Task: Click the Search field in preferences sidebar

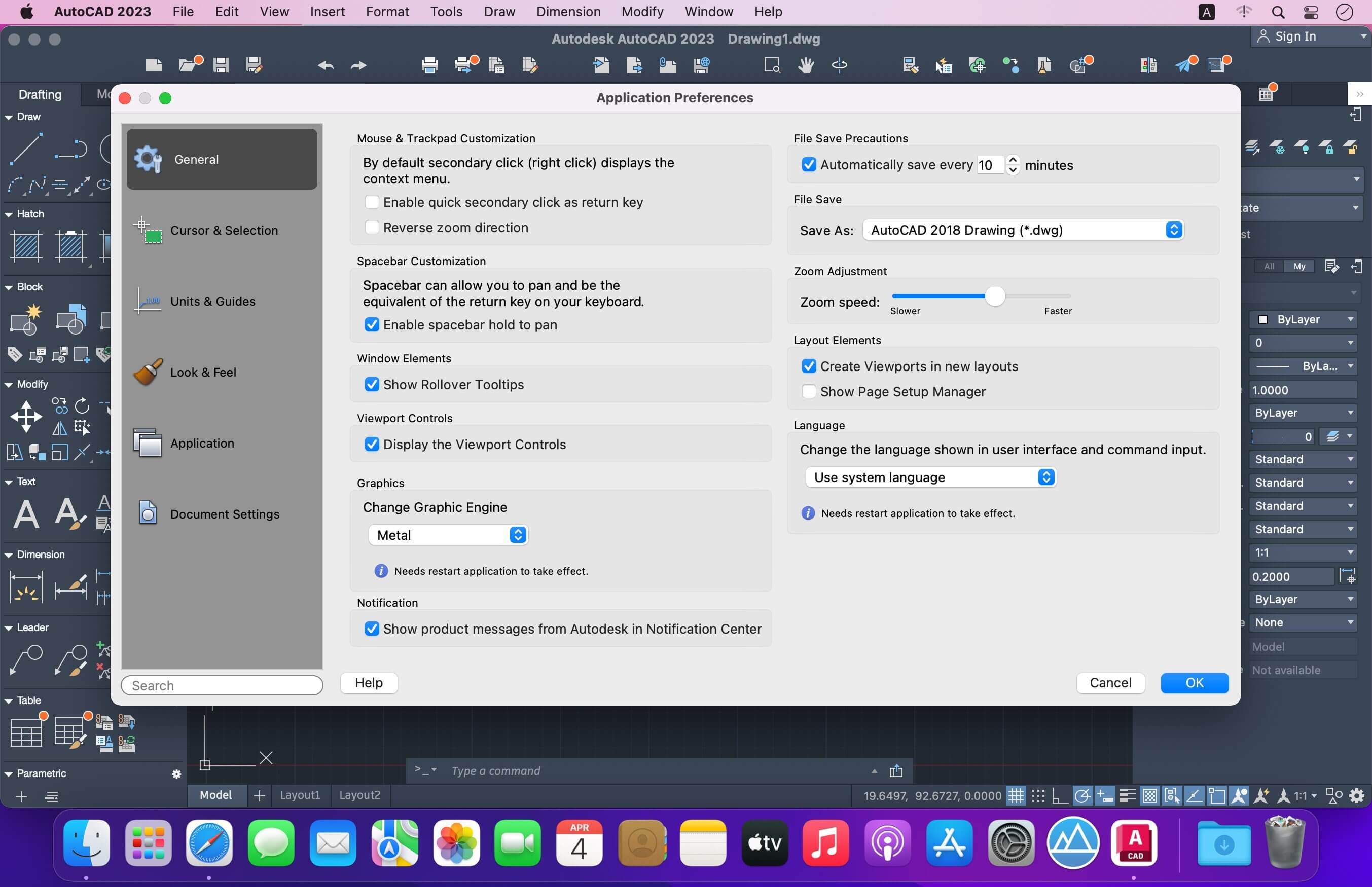Action: click(222, 685)
